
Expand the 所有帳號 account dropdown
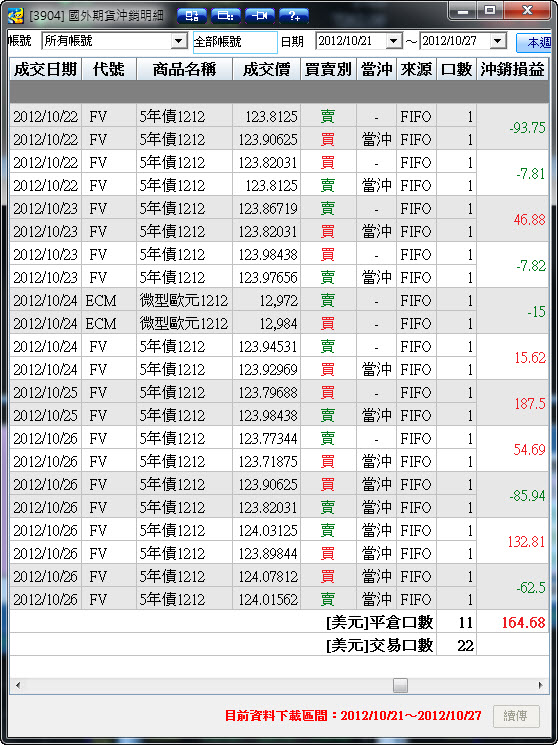pos(179,41)
